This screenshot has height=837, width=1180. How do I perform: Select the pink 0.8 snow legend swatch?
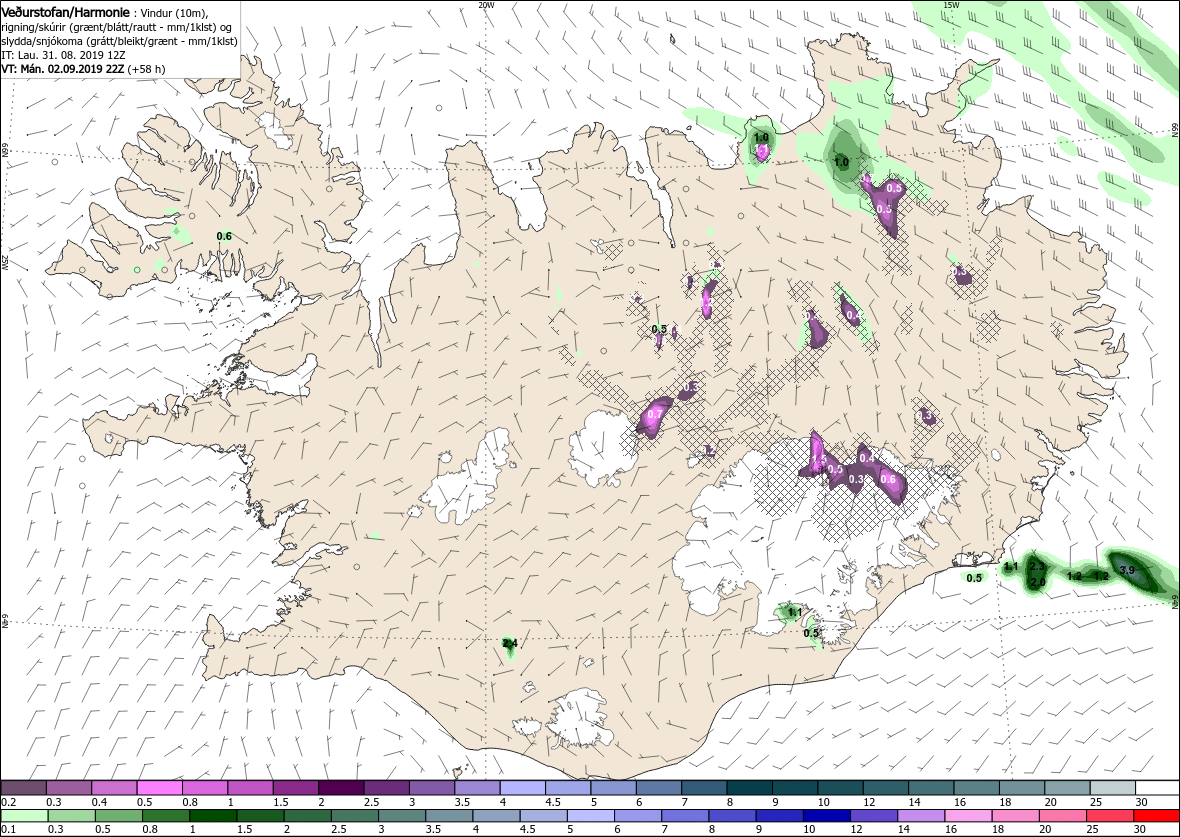tap(205, 787)
